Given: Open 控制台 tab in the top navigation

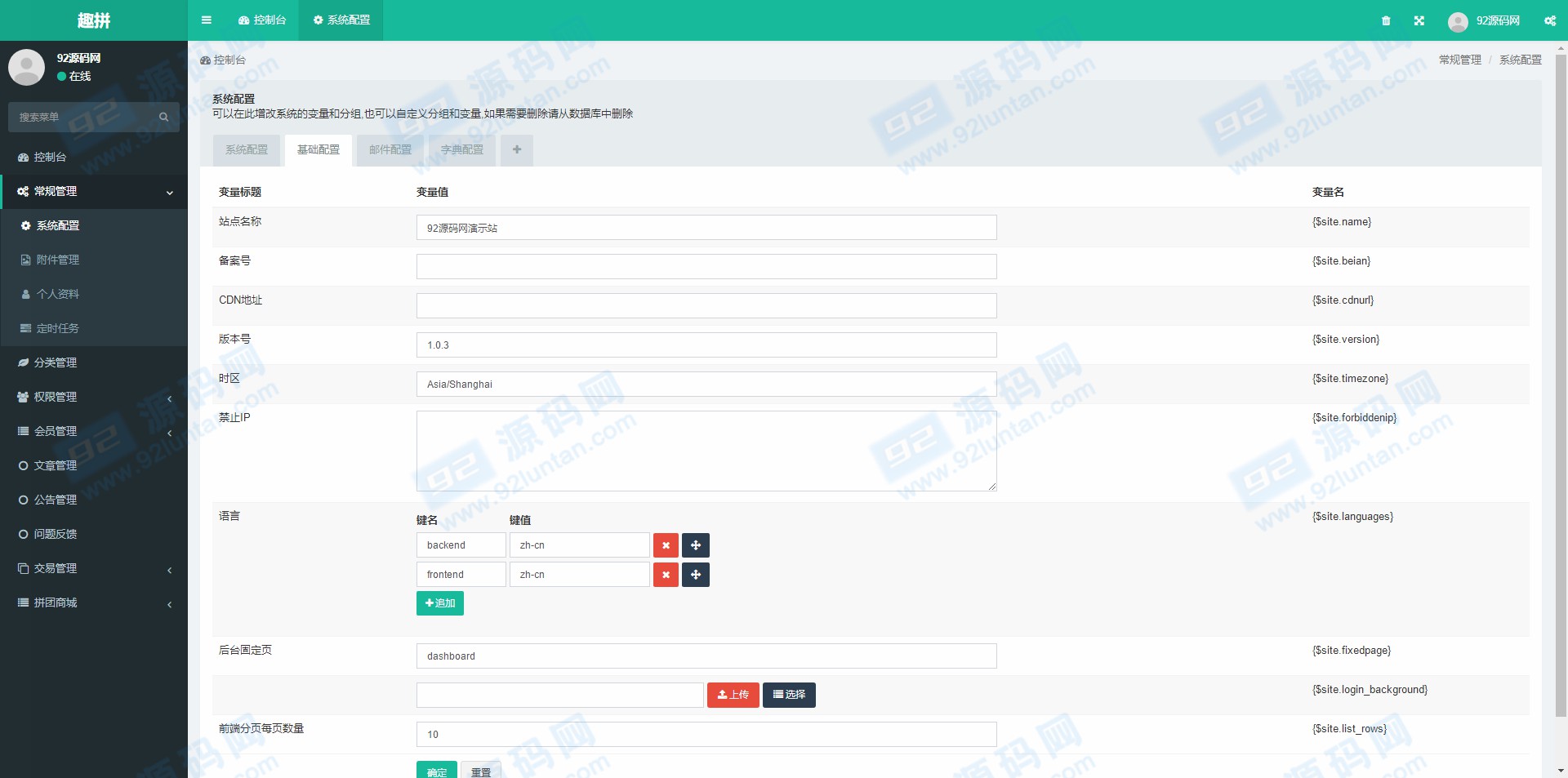Looking at the screenshot, I should click(262, 20).
